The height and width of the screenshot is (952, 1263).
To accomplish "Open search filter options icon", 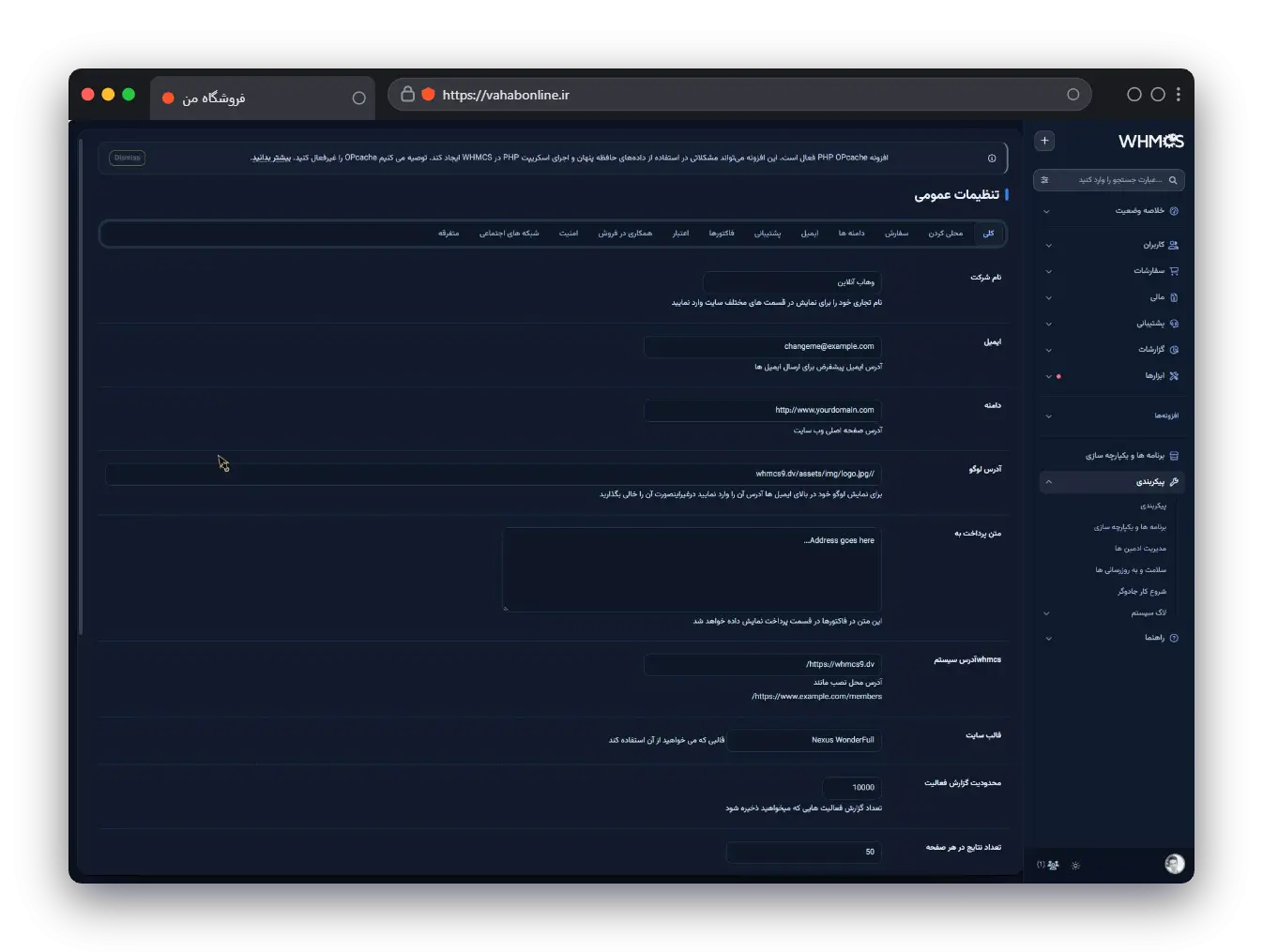I will point(1044,180).
